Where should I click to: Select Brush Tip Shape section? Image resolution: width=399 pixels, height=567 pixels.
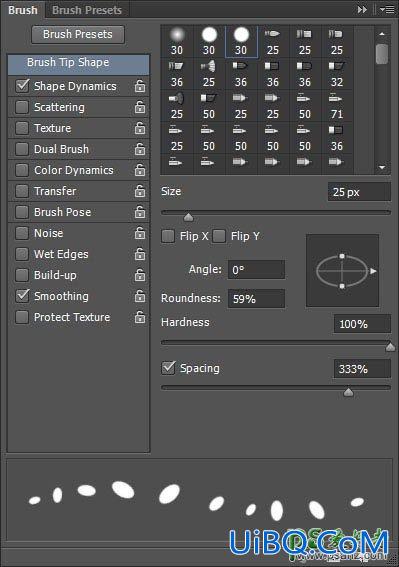point(78,64)
